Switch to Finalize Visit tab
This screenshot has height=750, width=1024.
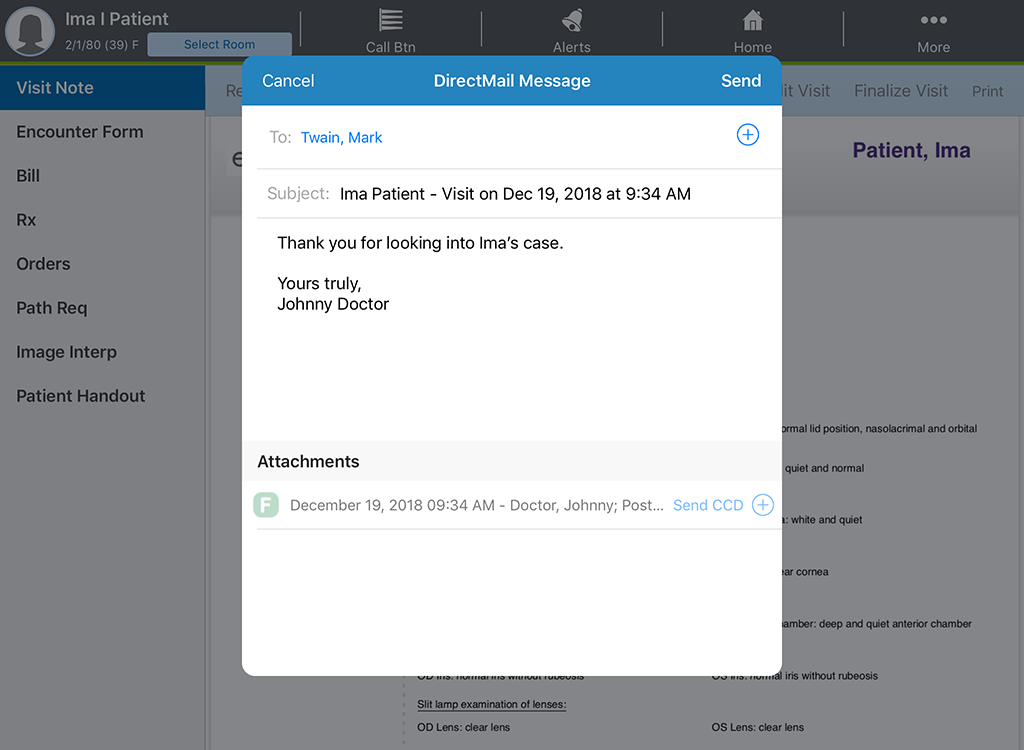point(901,91)
